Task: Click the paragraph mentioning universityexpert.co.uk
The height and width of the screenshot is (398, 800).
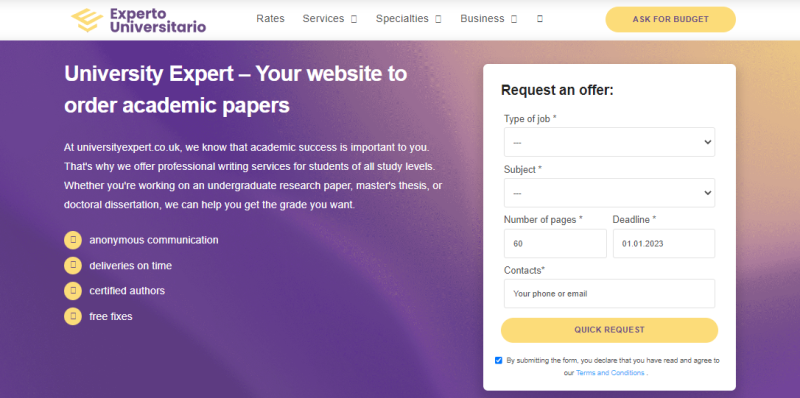Action: tap(253, 176)
